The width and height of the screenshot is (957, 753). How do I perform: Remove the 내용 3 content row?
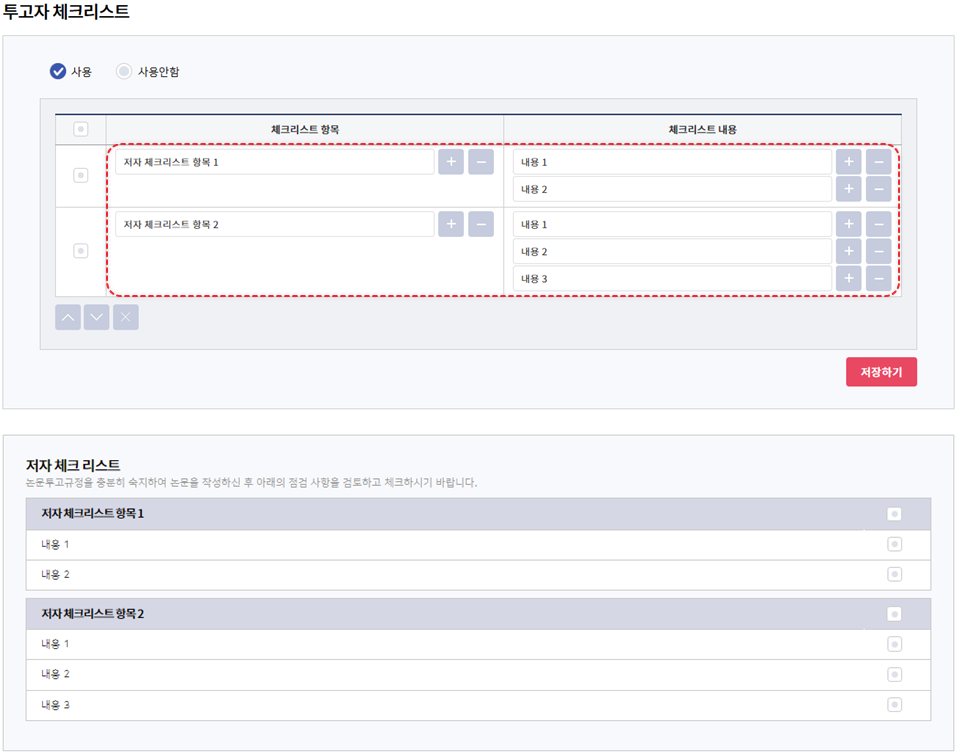[x=878, y=279]
